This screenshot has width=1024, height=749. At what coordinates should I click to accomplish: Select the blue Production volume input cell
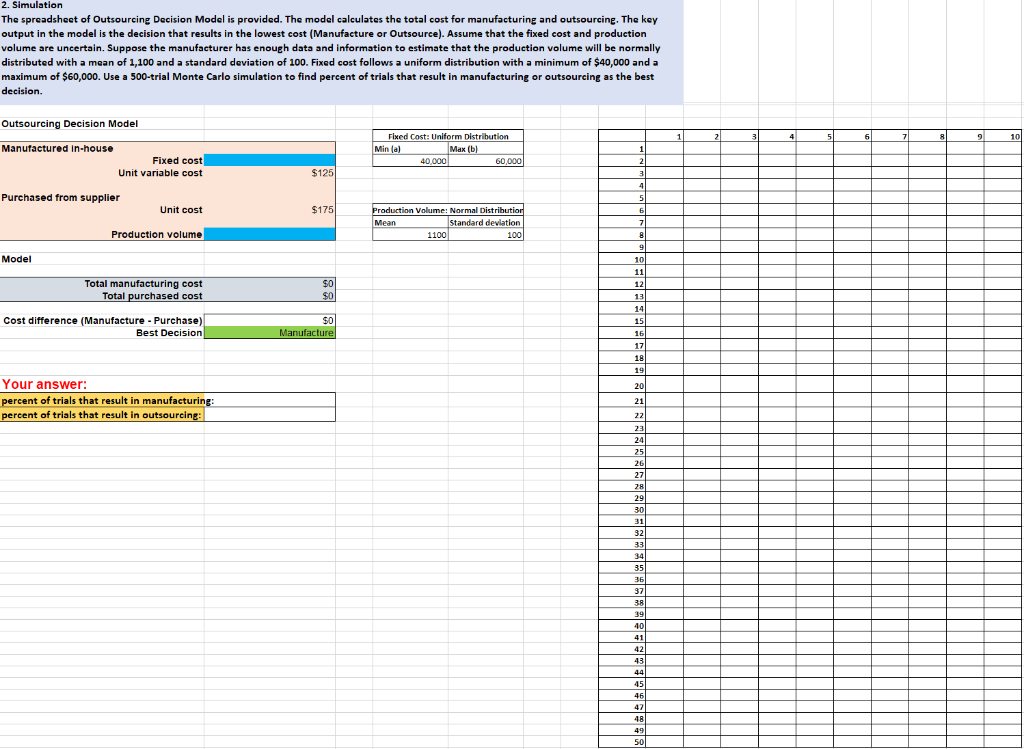coord(270,234)
